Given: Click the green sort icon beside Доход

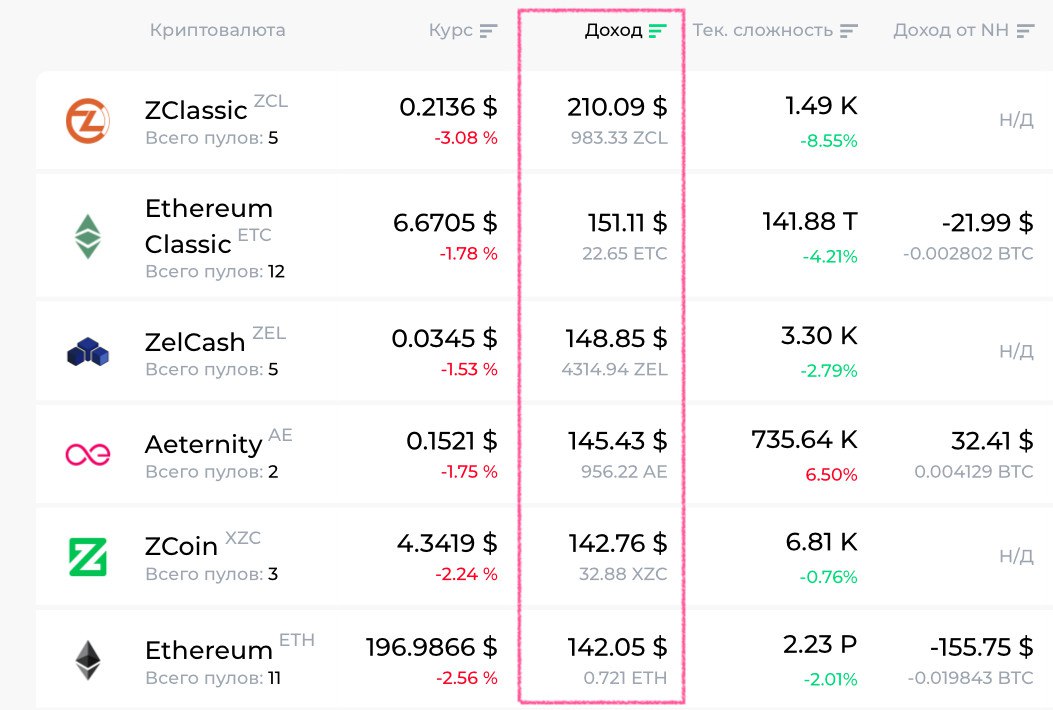Looking at the screenshot, I should tap(657, 31).
